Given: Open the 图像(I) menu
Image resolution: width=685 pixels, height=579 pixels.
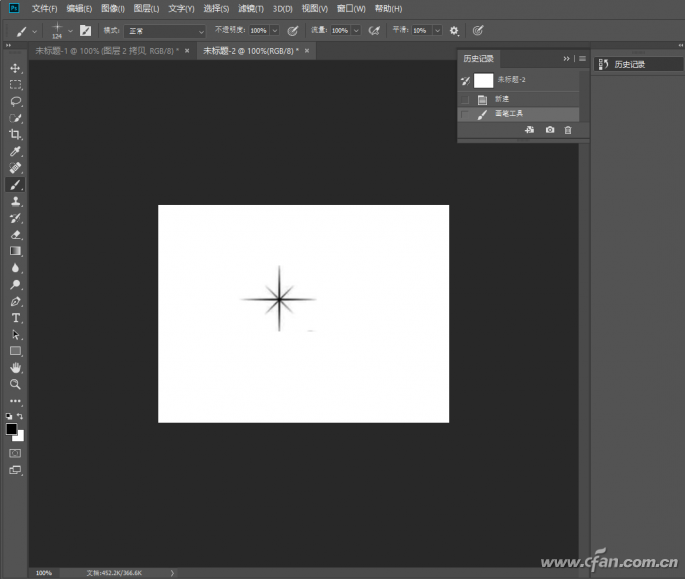Looking at the screenshot, I should [113, 9].
